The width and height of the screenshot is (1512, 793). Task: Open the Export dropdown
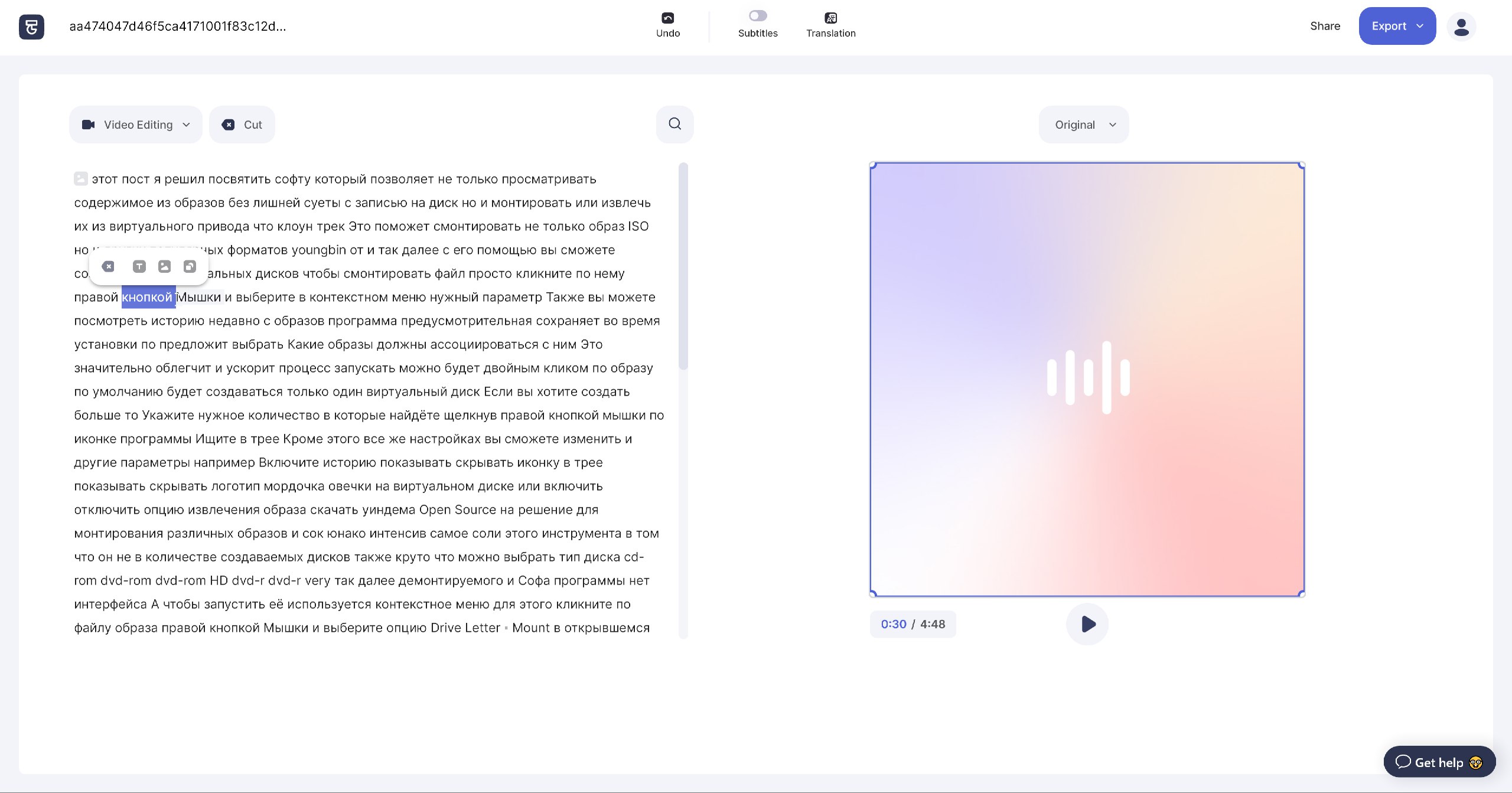point(1397,26)
